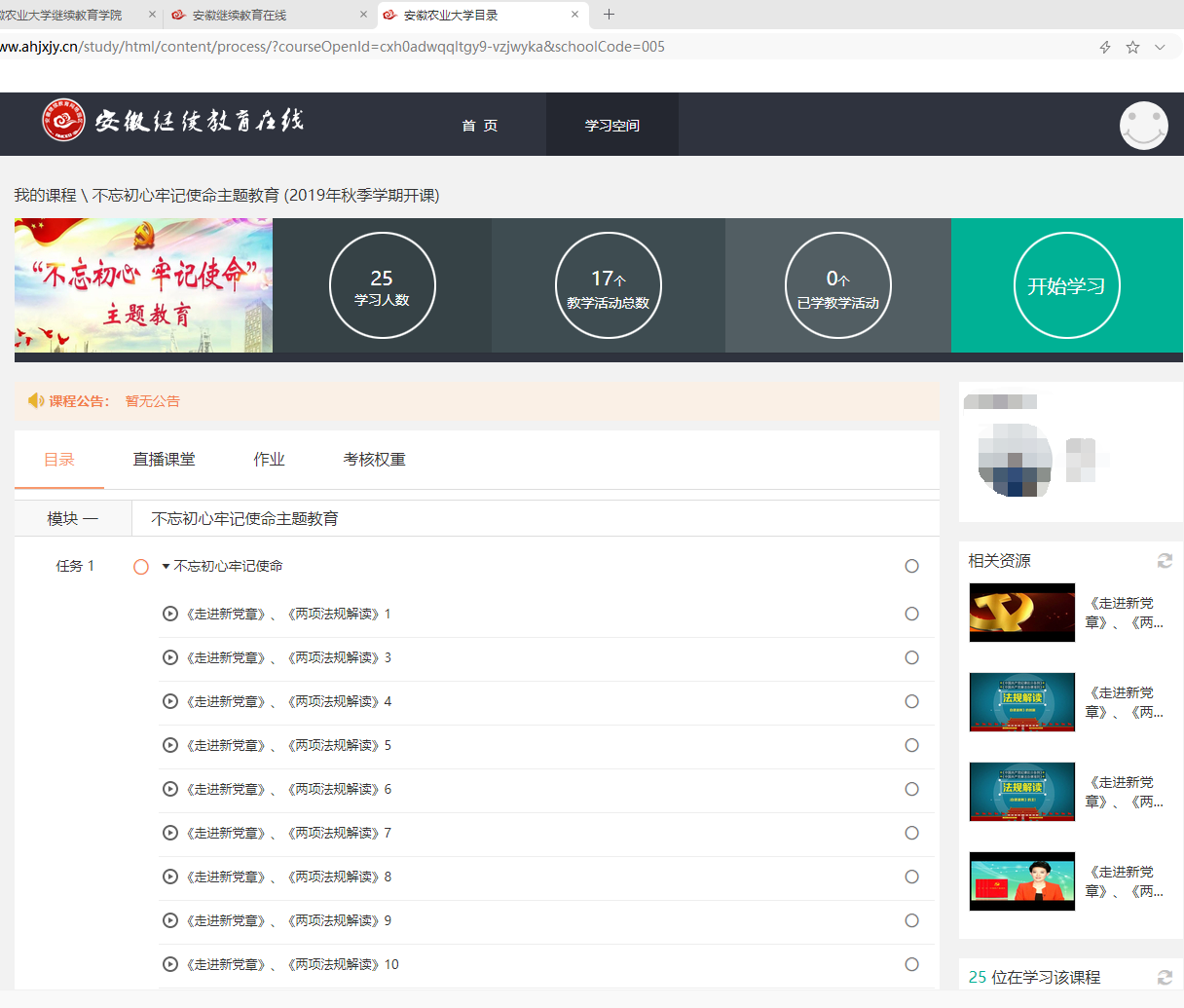Collapse the 不忘初心牢记使命 task list
The image size is (1184, 1008).
click(166, 566)
